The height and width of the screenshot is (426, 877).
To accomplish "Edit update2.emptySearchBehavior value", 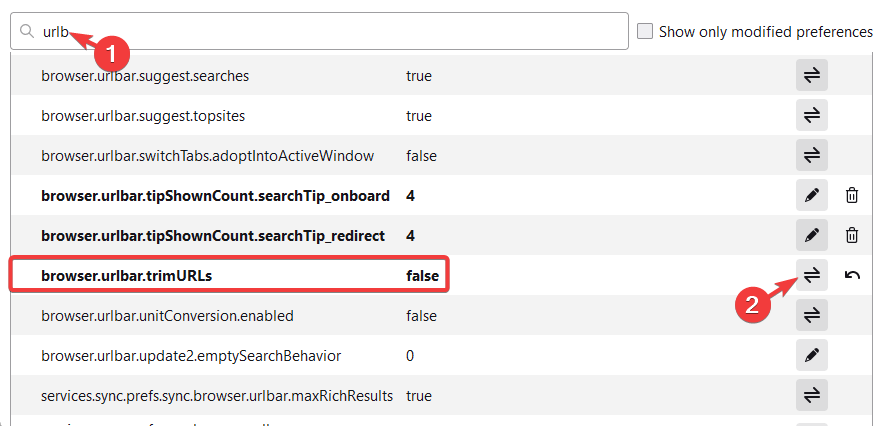I will tap(812, 355).
